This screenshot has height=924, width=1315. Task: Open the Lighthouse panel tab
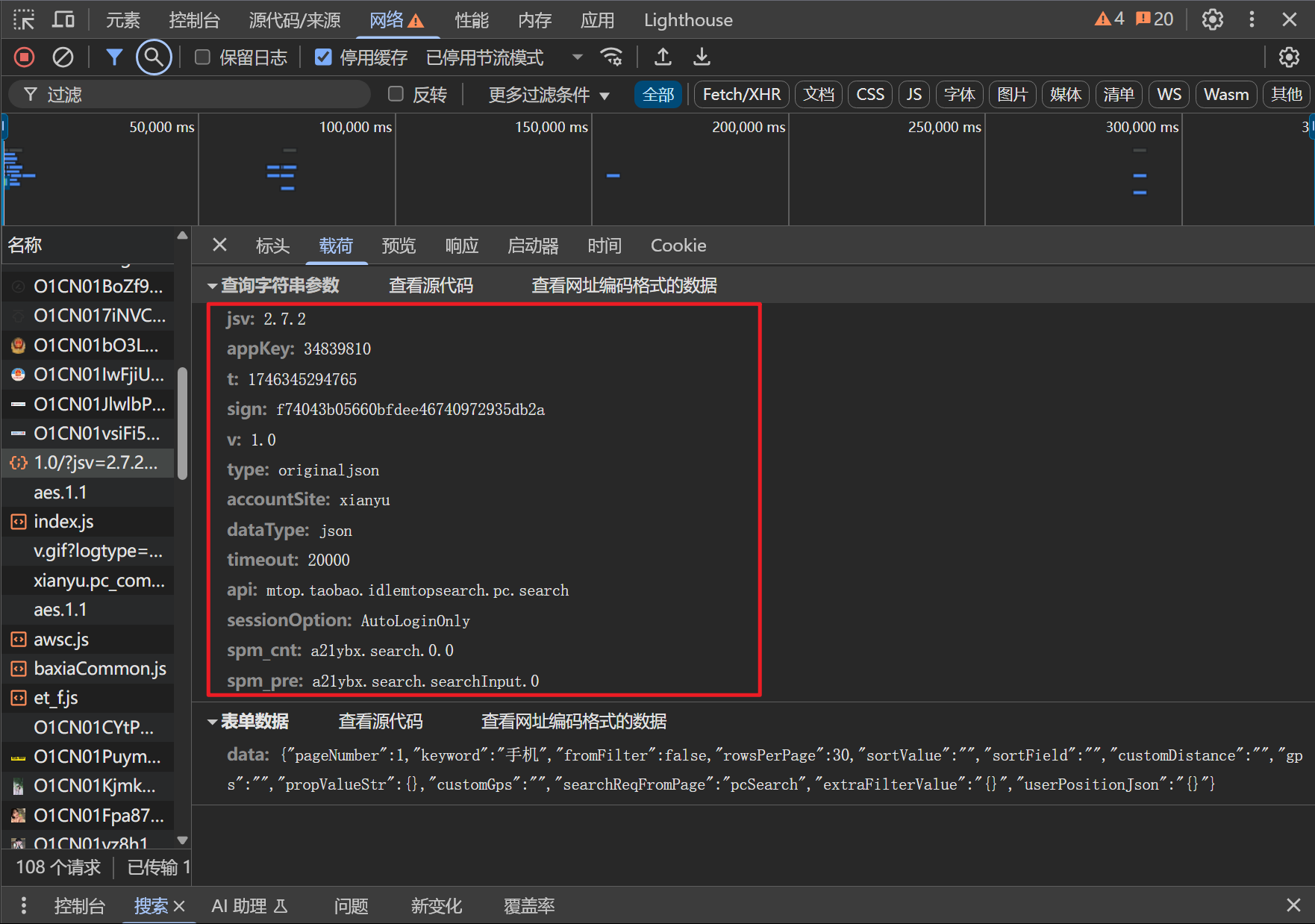(687, 20)
